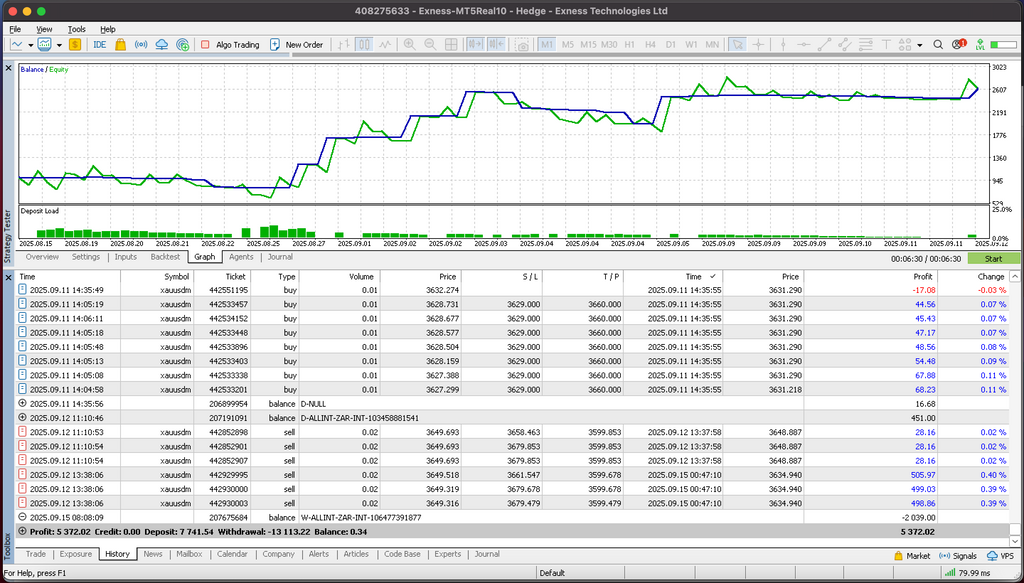This screenshot has height=583, width=1024.
Task: Toggle Algo Trading on or off
Action: coord(229,44)
